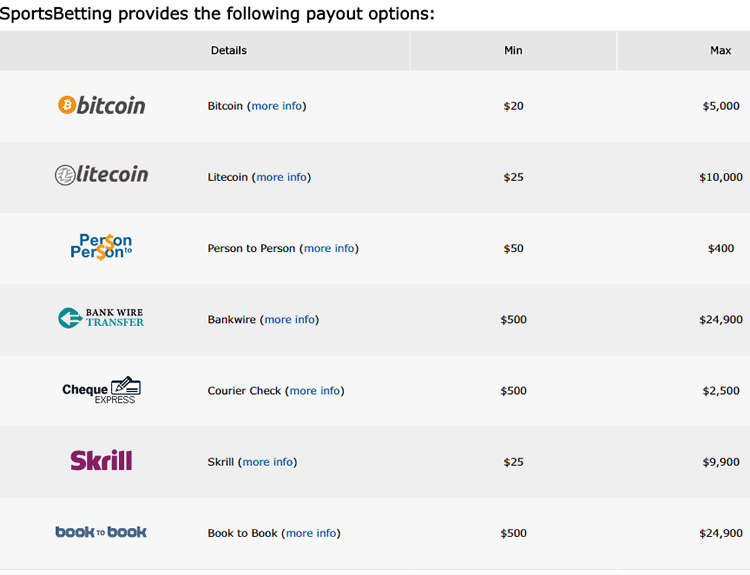Open Person to Person more info link

point(329,248)
